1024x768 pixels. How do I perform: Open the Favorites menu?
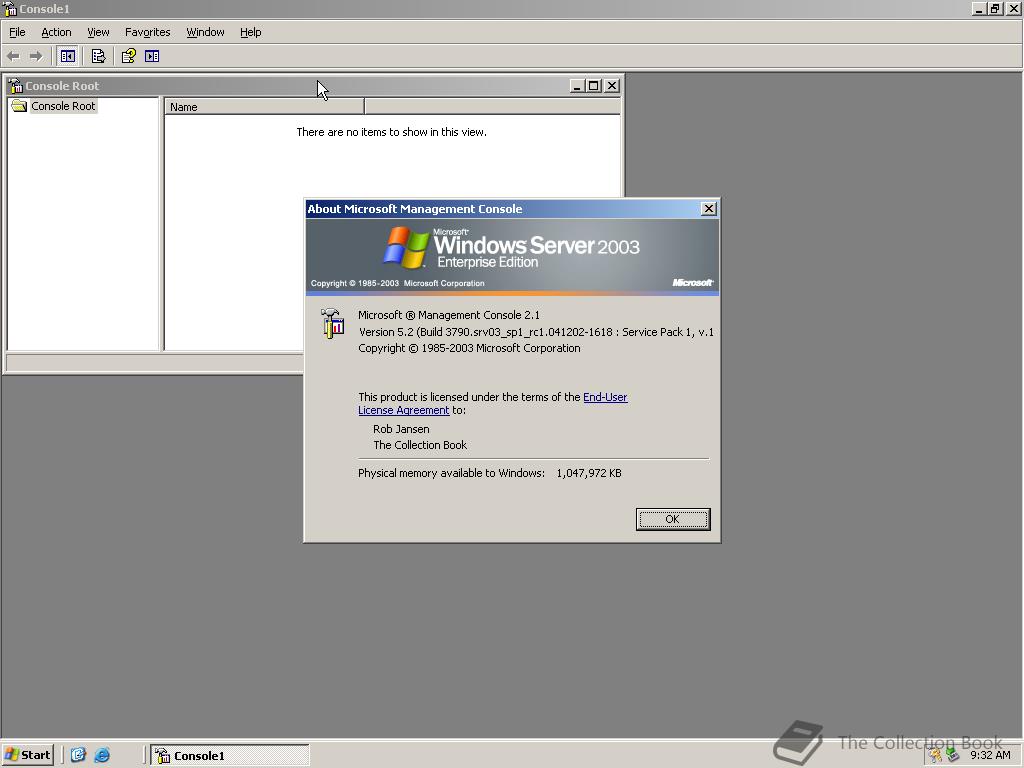148,32
